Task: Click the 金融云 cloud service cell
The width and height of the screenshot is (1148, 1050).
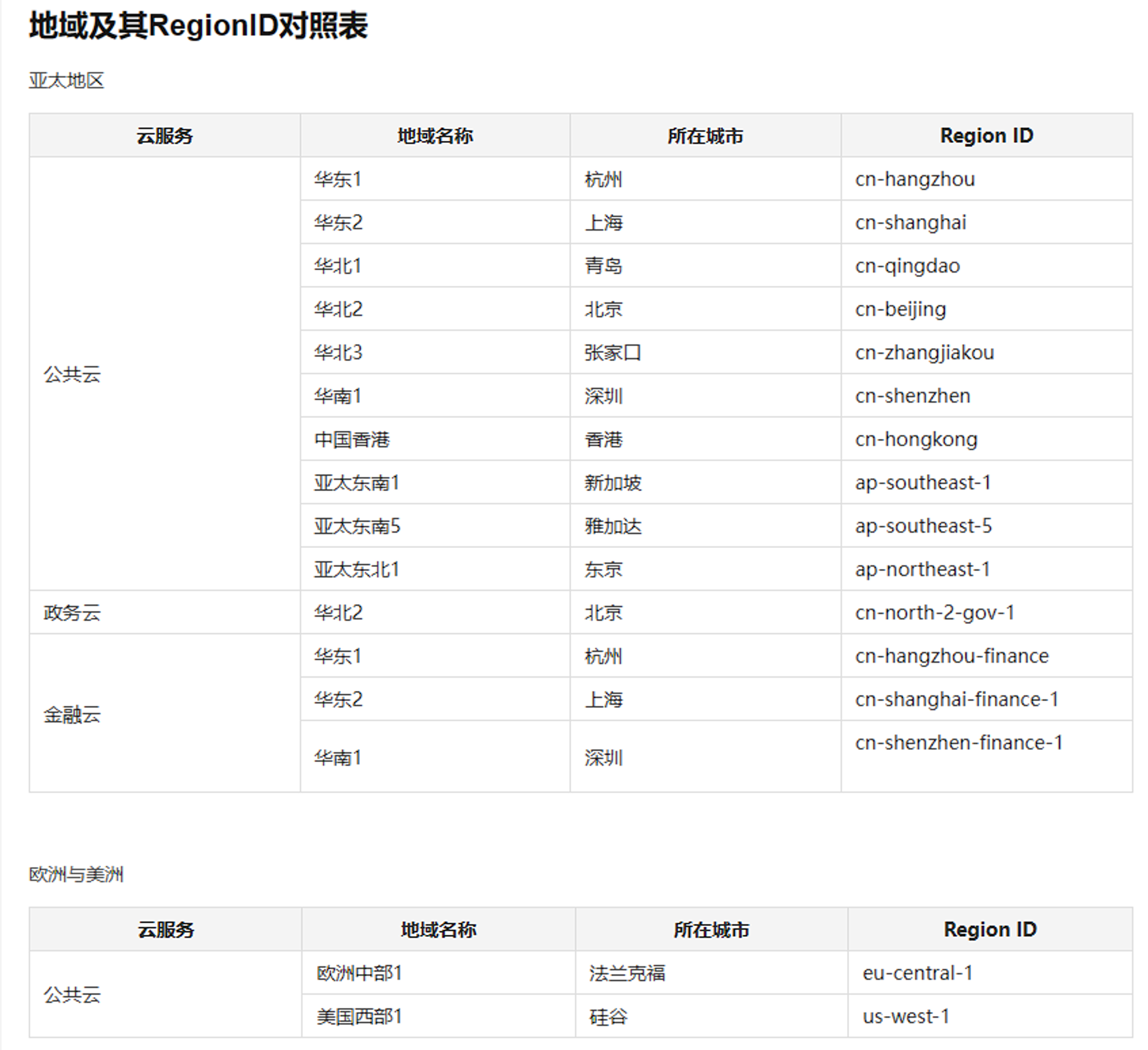Action: pos(165,713)
